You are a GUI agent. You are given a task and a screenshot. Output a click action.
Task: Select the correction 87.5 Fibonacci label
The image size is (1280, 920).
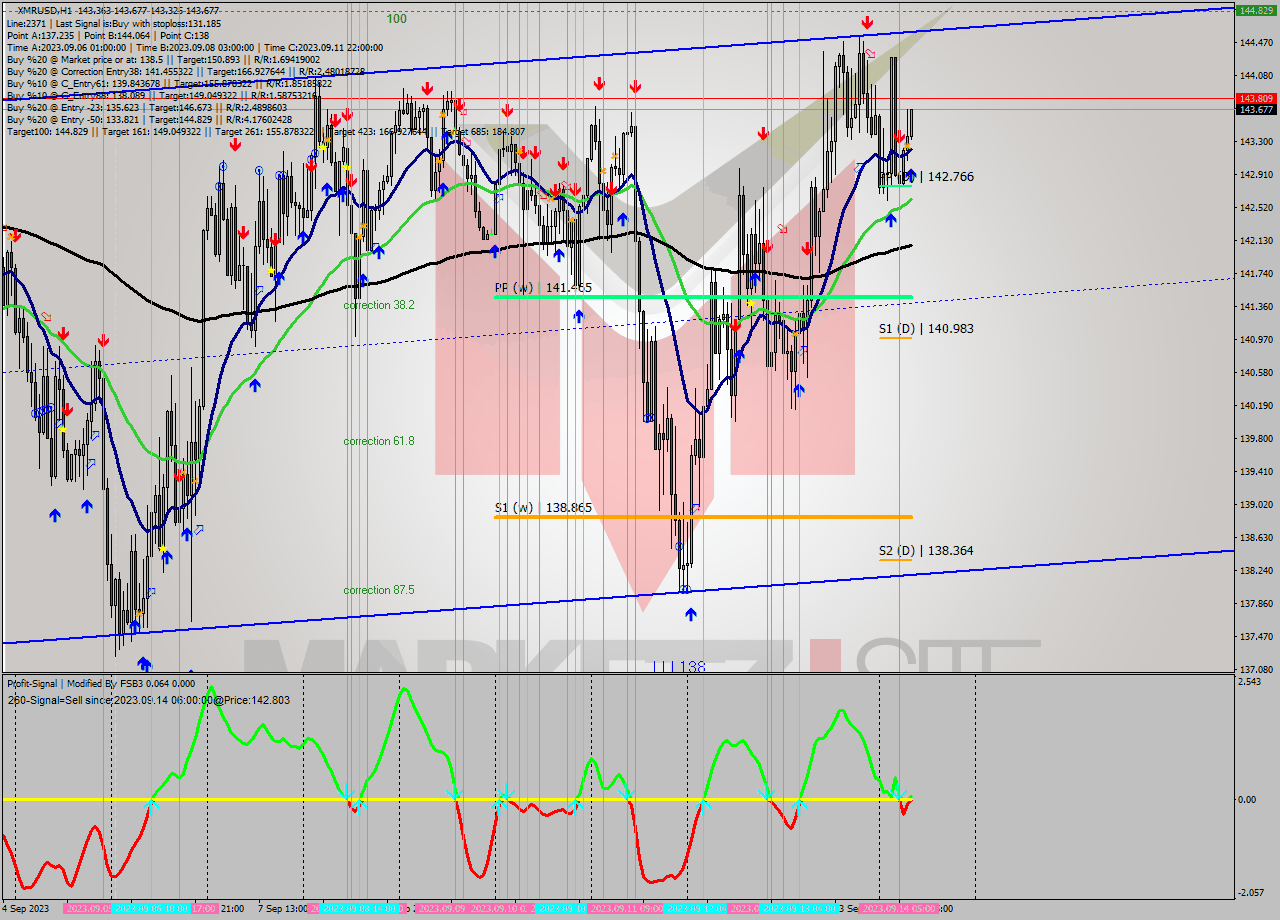click(378, 590)
